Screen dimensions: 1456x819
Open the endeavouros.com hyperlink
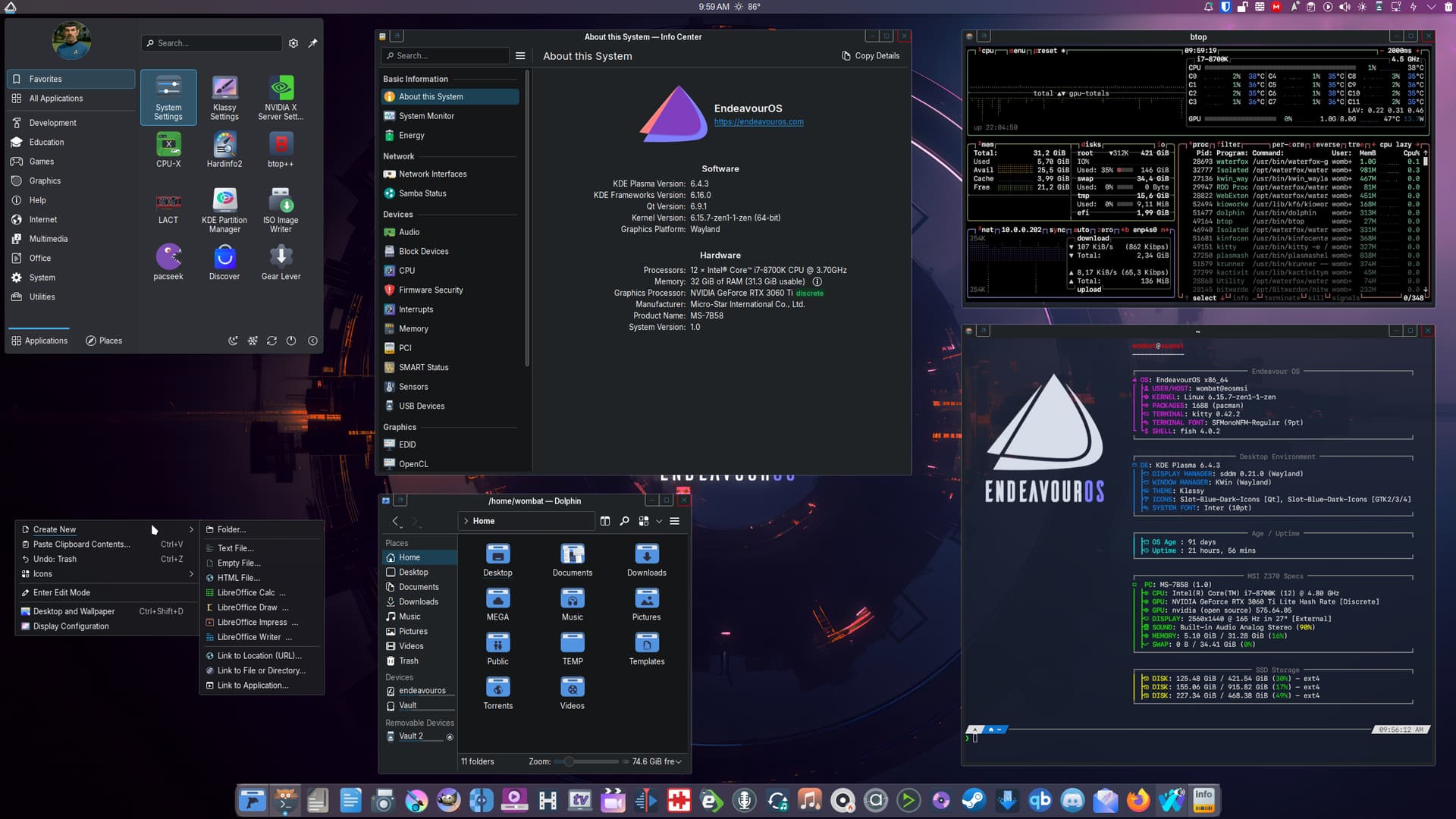click(758, 122)
